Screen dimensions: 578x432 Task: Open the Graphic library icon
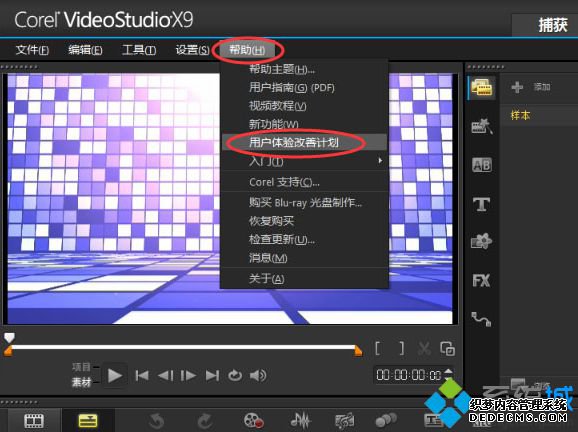point(481,241)
